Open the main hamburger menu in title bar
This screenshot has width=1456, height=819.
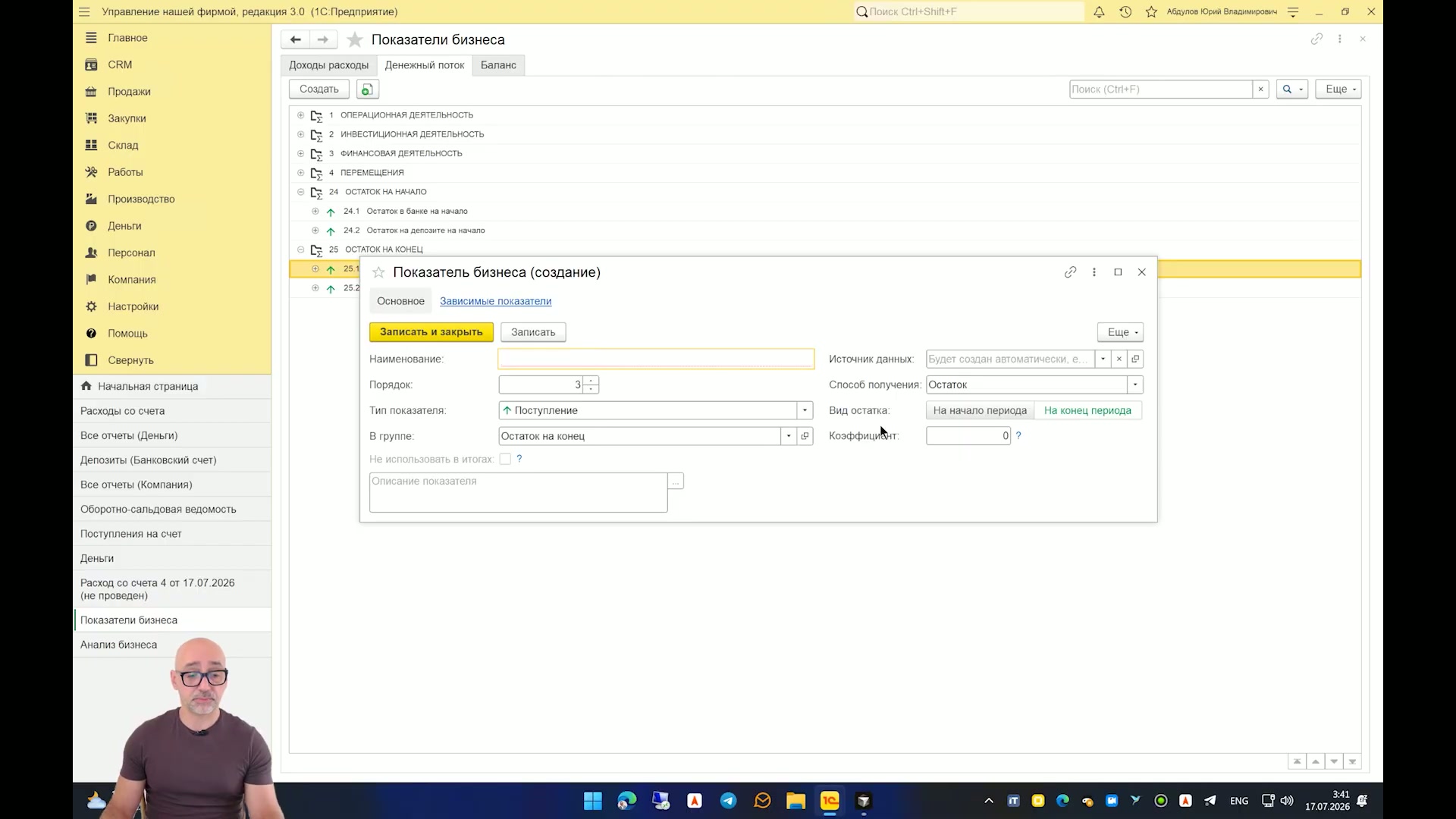(84, 12)
